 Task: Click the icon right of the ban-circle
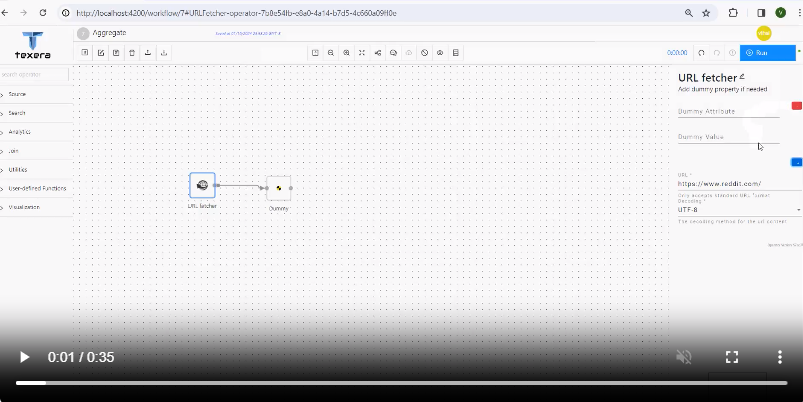coord(440,53)
